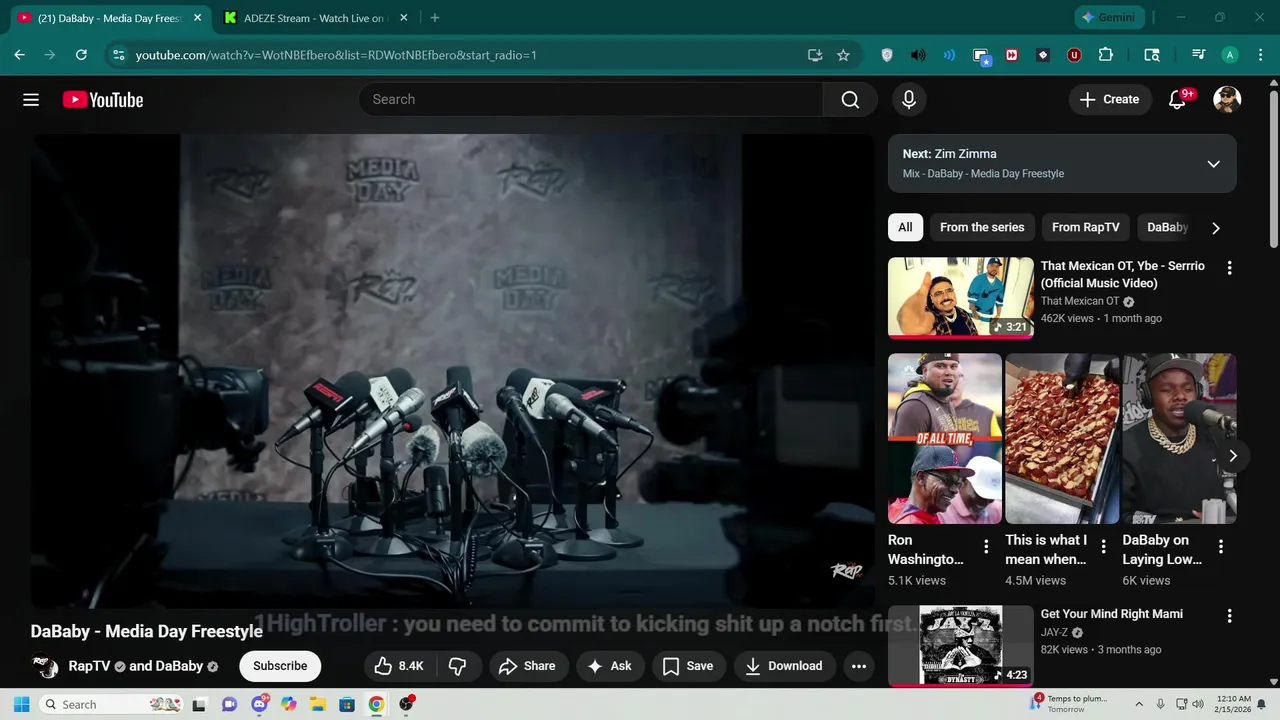Open the Windows Start menu
The width and height of the screenshot is (1280, 720).
pyautogui.click(x=21, y=704)
